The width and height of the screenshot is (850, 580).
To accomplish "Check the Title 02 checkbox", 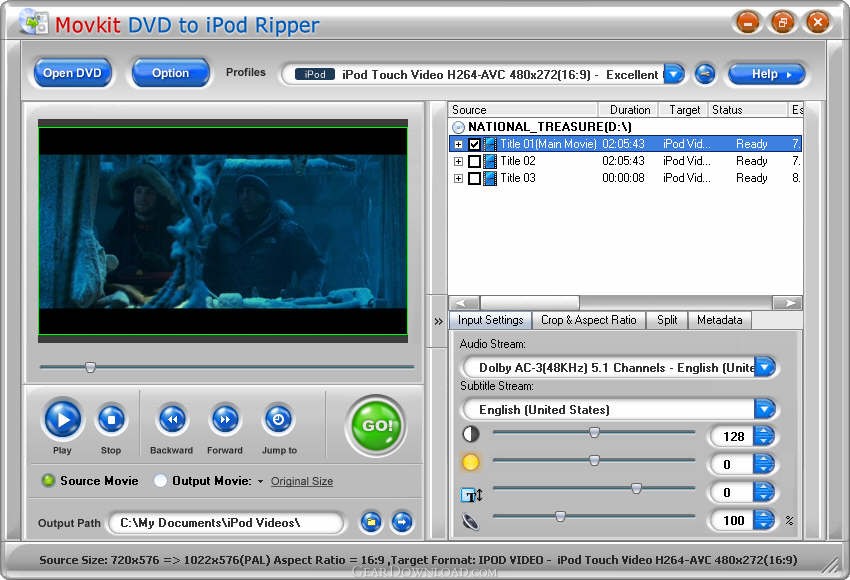I will tap(474, 161).
